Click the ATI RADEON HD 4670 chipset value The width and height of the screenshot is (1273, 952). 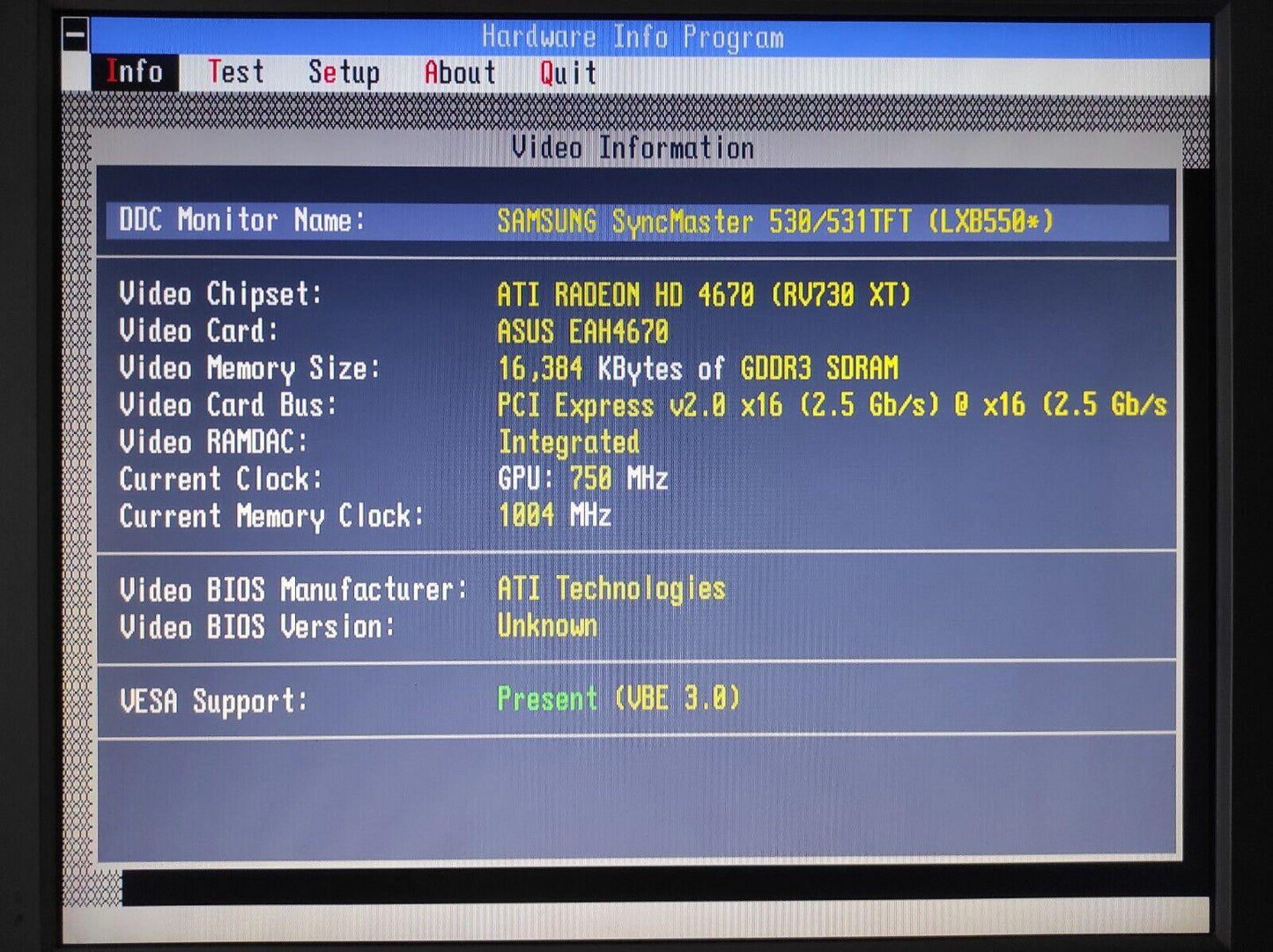pyautogui.click(x=703, y=294)
